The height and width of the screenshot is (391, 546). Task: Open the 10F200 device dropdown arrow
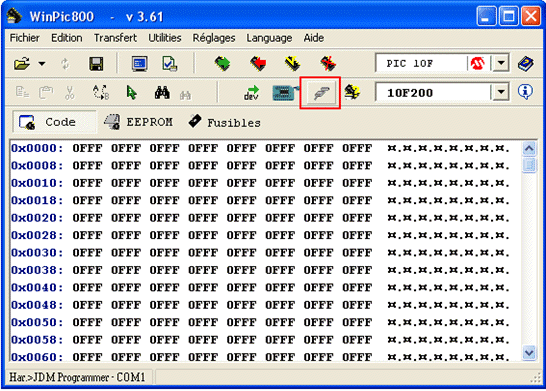(501, 92)
